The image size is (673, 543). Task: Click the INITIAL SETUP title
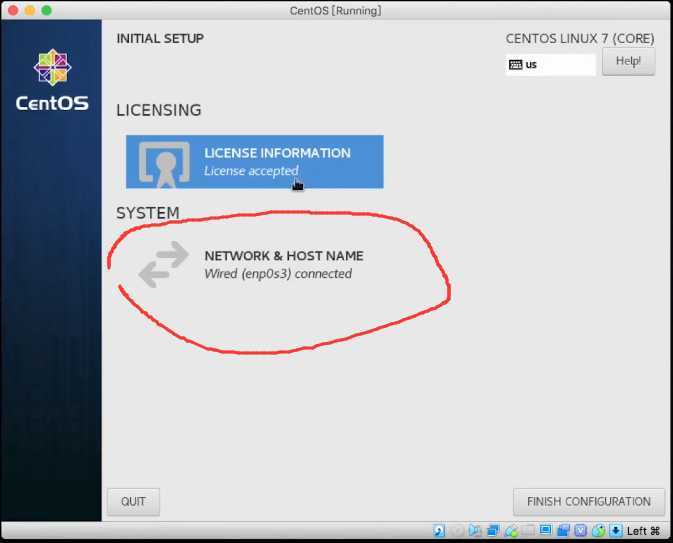[x=160, y=38]
